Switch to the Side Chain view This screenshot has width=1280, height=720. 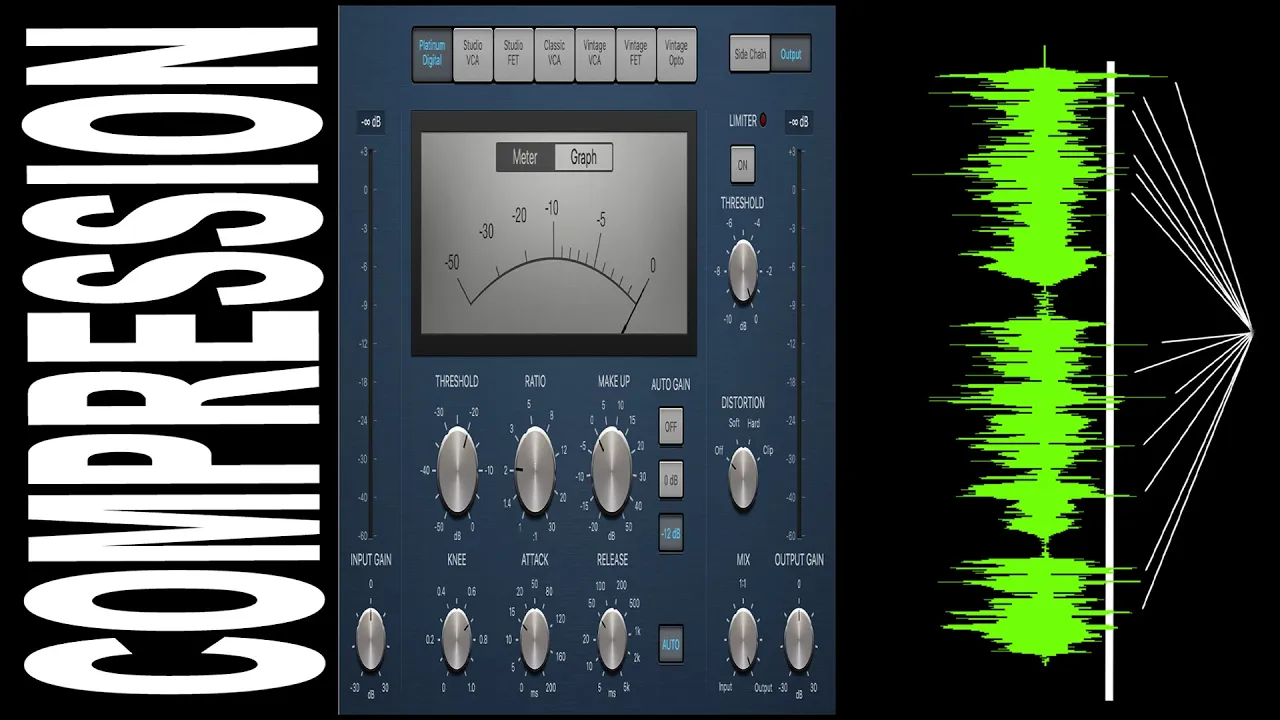pyautogui.click(x=750, y=54)
